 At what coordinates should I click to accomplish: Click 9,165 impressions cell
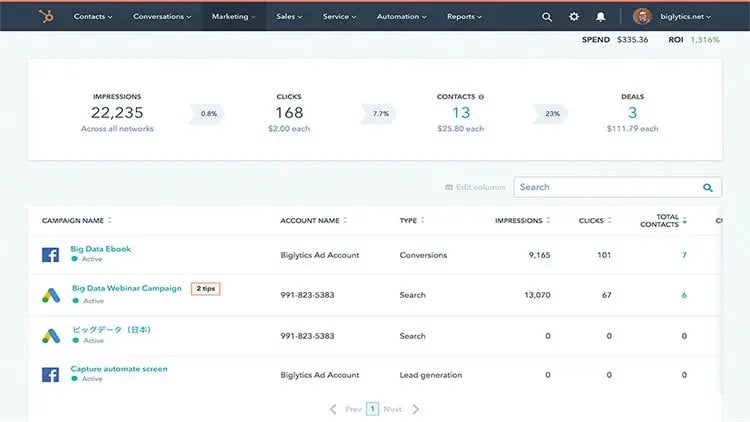coord(539,255)
